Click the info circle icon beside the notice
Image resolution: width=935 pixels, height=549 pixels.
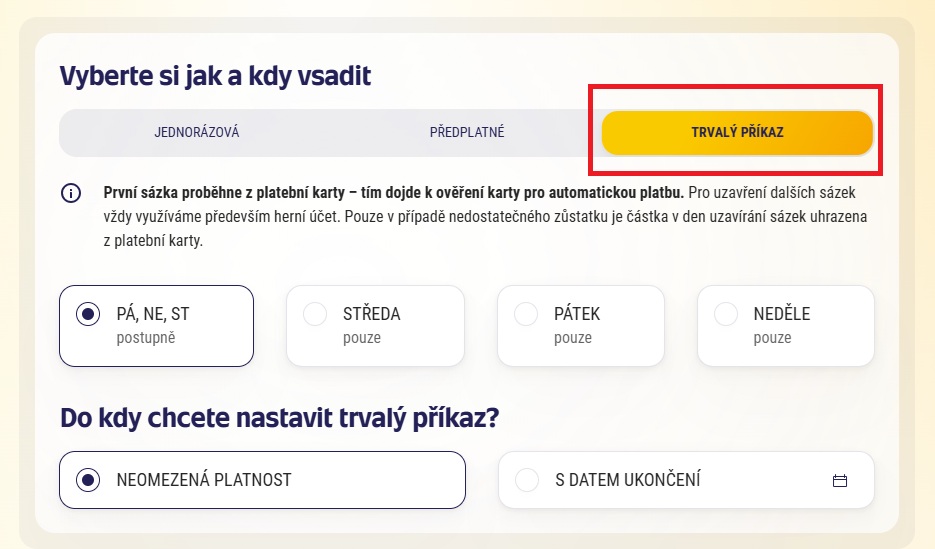pyautogui.click(x=71, y=193)
